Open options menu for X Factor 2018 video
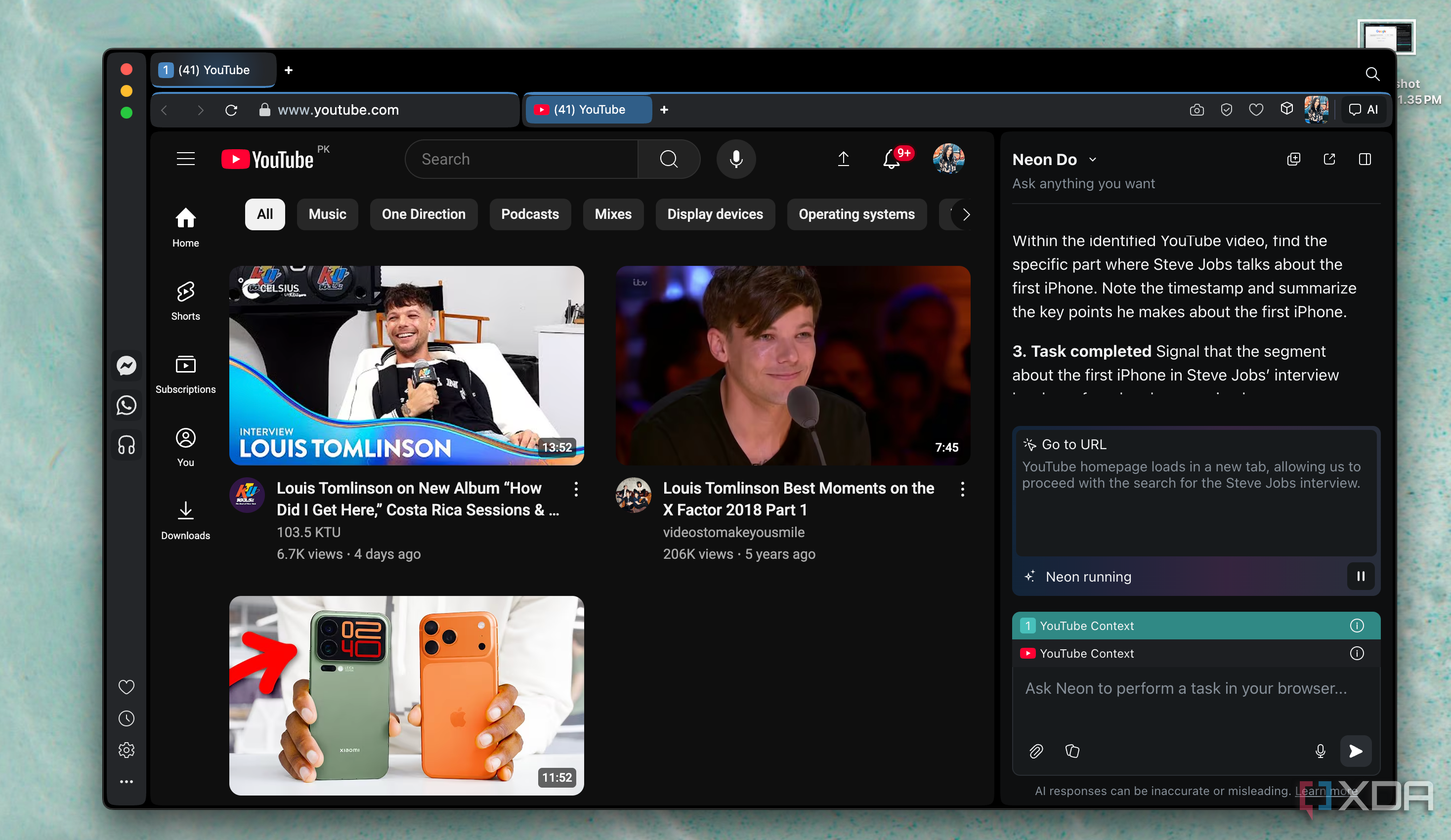Screen dimensions: 1451x840 click(x=962, y=489)
